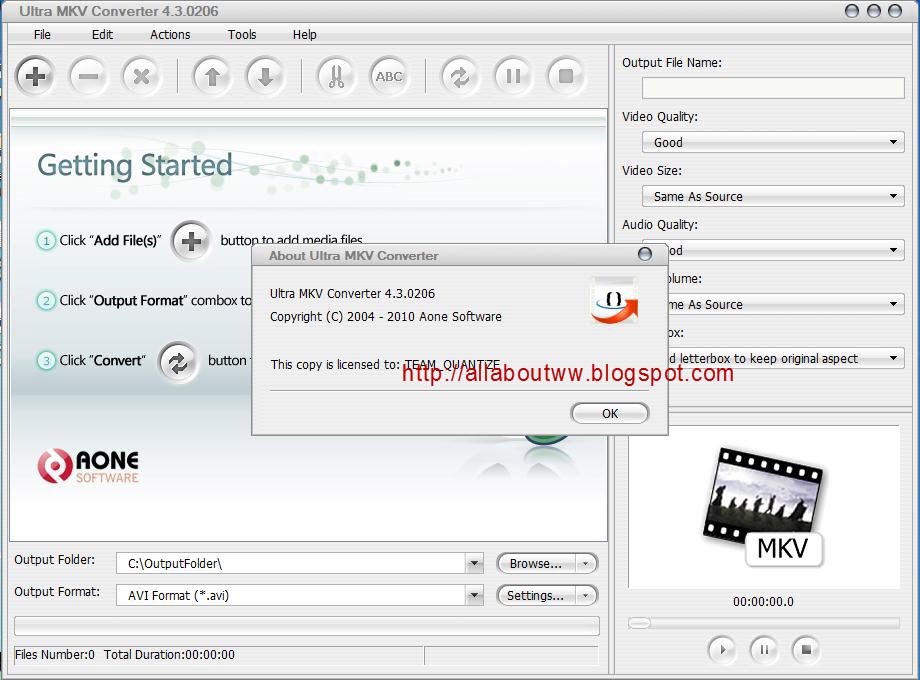Image resolution: width=920 pixels, height=680 pixels.
Task: Open the Browse button's arrow menu
Action: (x=586, y=564)
